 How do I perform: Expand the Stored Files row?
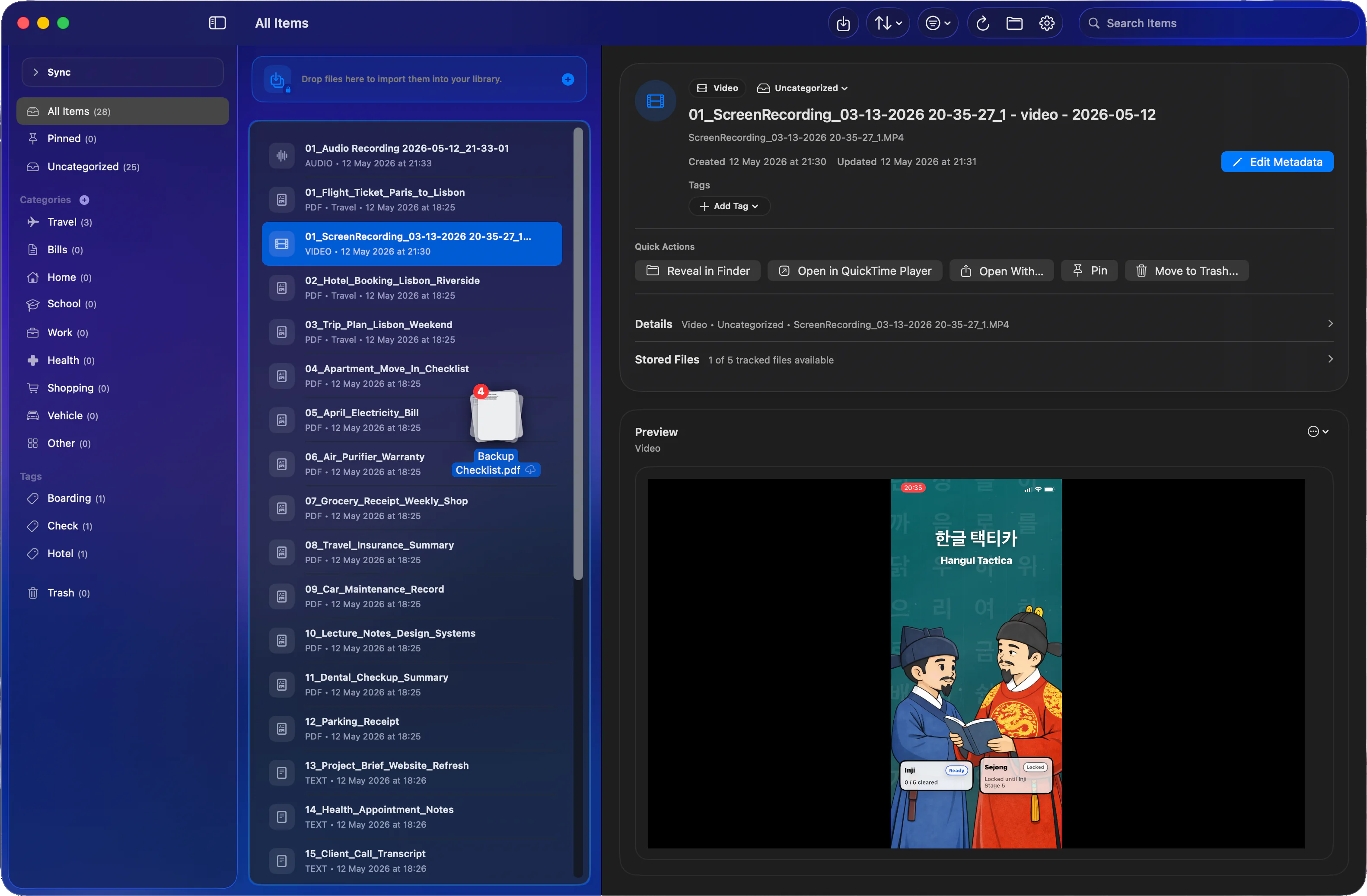pyautogui.click(x=984, y=360)
